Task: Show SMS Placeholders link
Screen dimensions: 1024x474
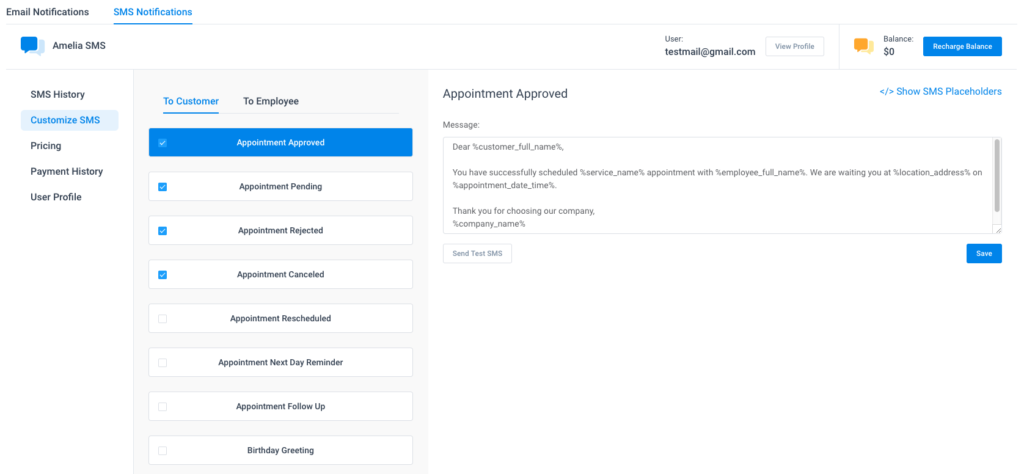Action: pos(940,91)
